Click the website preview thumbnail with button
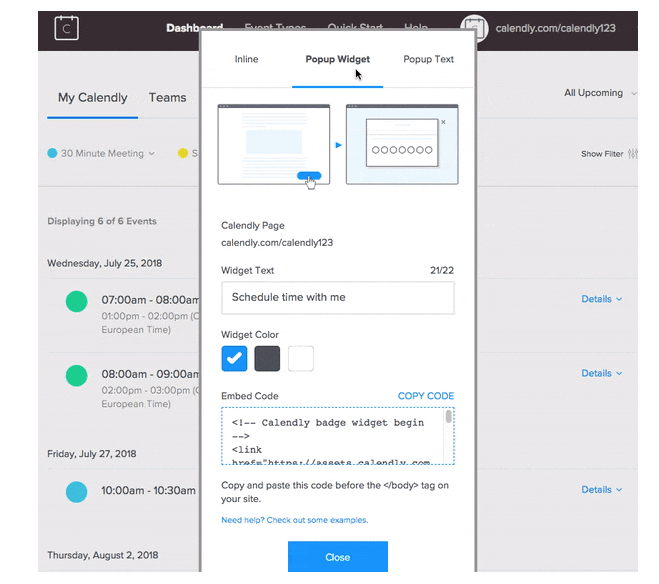The height and width of the screenshot is (584, 659). coord(274,145)
